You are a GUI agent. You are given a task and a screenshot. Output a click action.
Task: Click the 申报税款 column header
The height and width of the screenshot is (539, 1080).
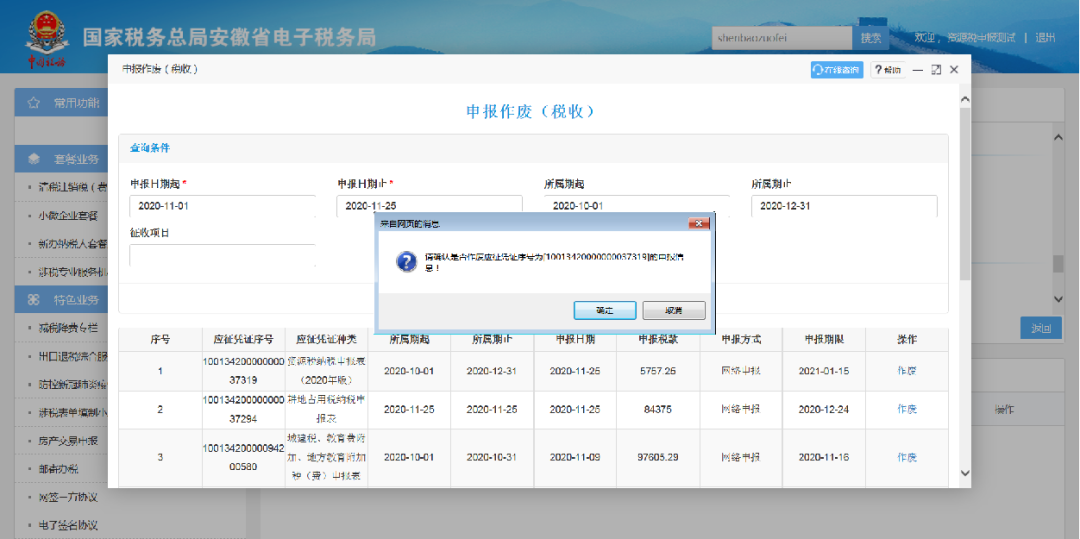click(x=658, y=339)
